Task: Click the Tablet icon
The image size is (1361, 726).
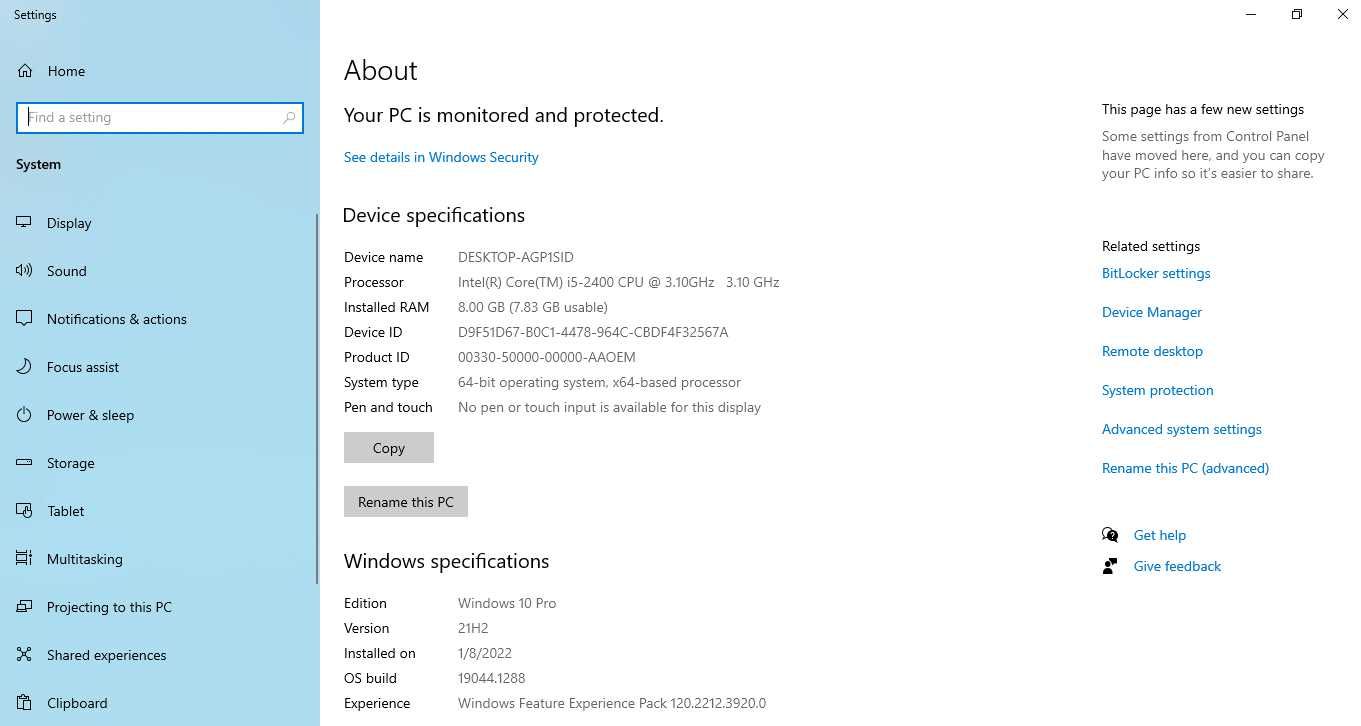Action: coord(24,511)
